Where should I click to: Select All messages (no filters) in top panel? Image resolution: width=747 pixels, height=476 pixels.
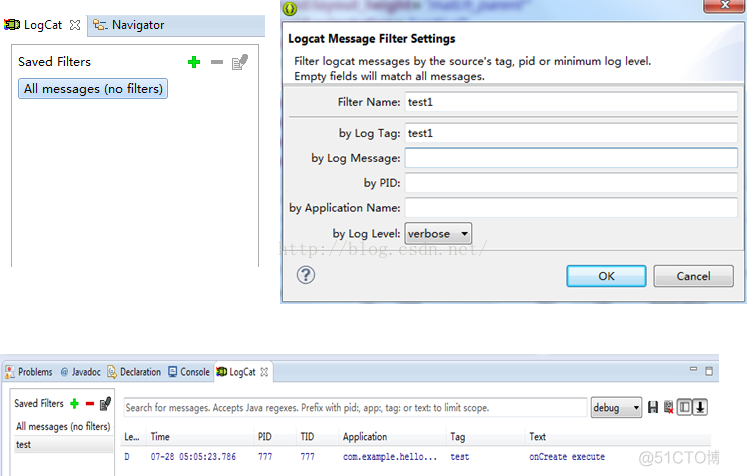(x=93, y=89)
